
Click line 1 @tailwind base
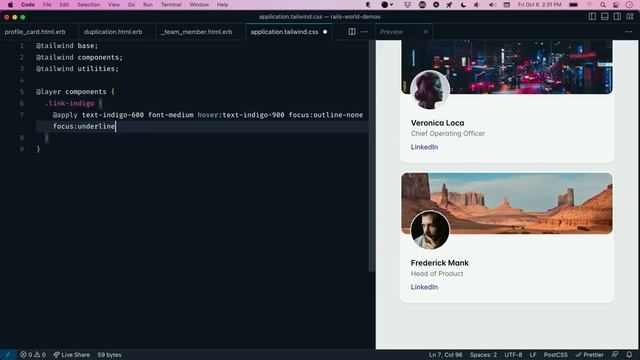pos(67,46)
